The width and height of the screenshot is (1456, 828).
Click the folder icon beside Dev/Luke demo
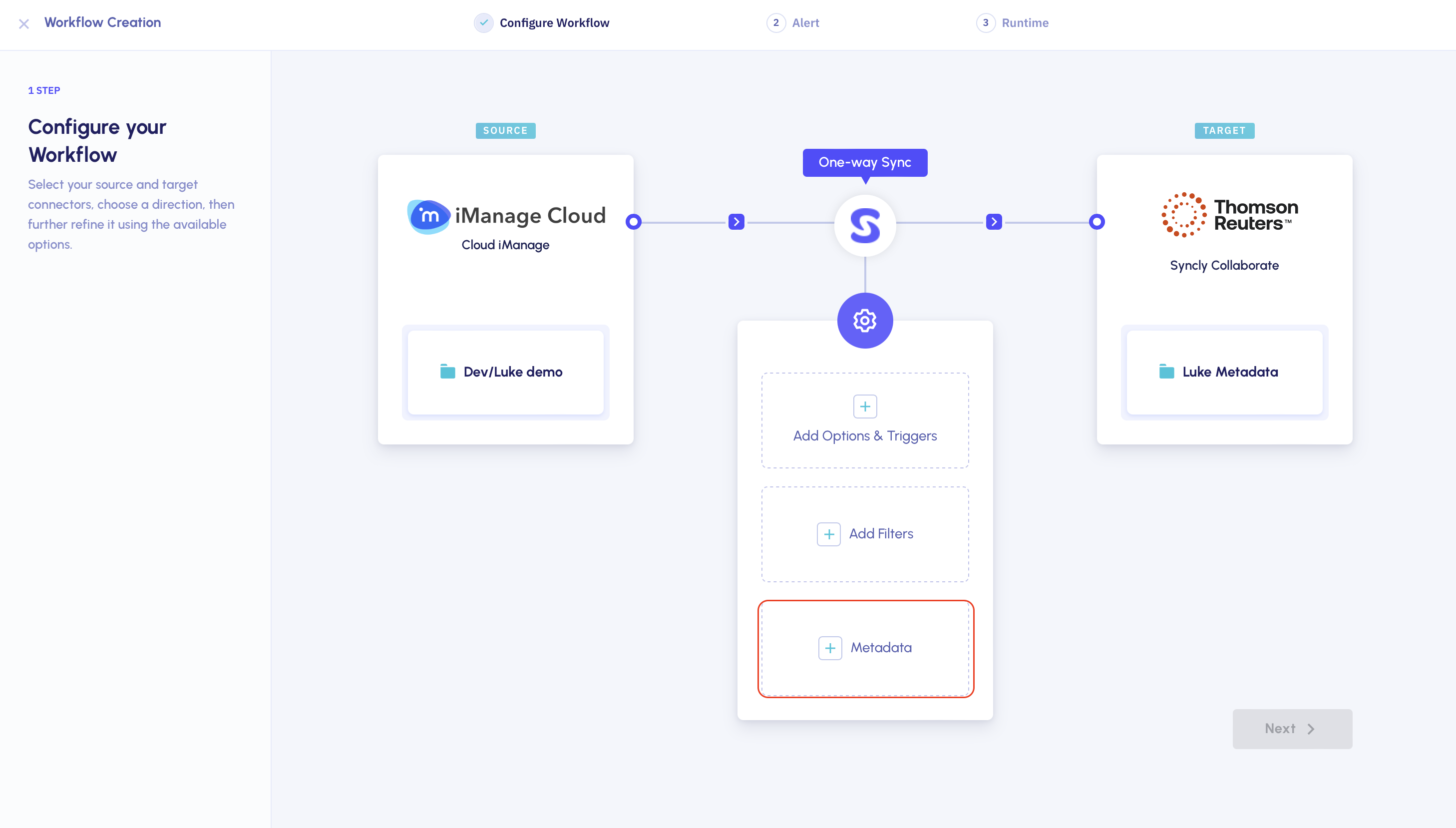[447, 372]
